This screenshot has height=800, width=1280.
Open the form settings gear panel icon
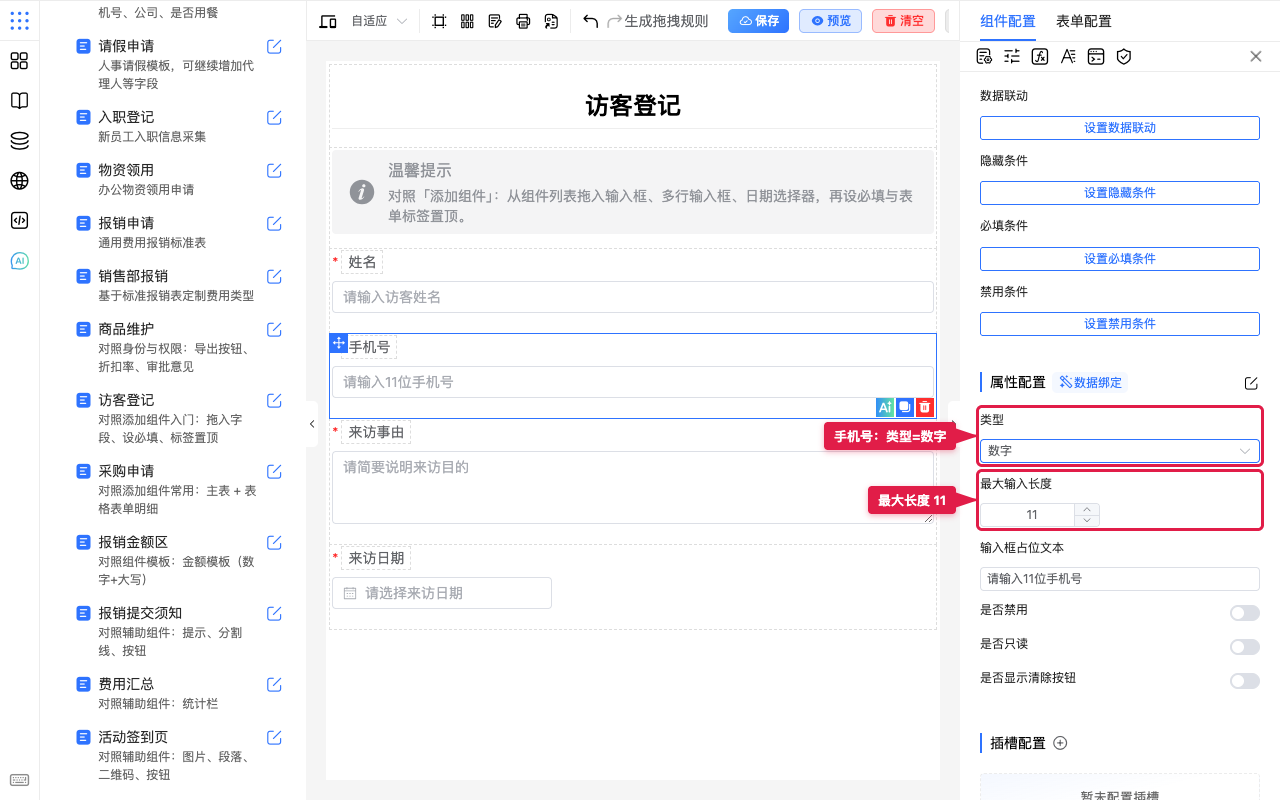coord(984,56)
